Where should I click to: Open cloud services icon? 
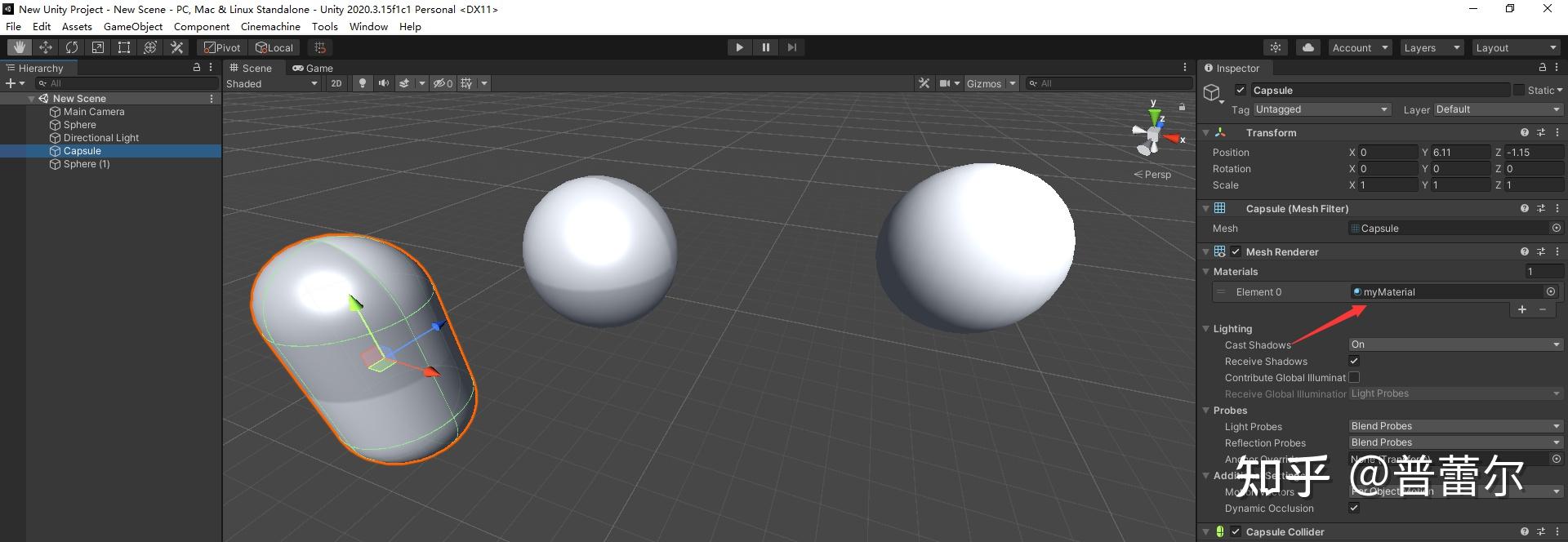[1308, 47]
